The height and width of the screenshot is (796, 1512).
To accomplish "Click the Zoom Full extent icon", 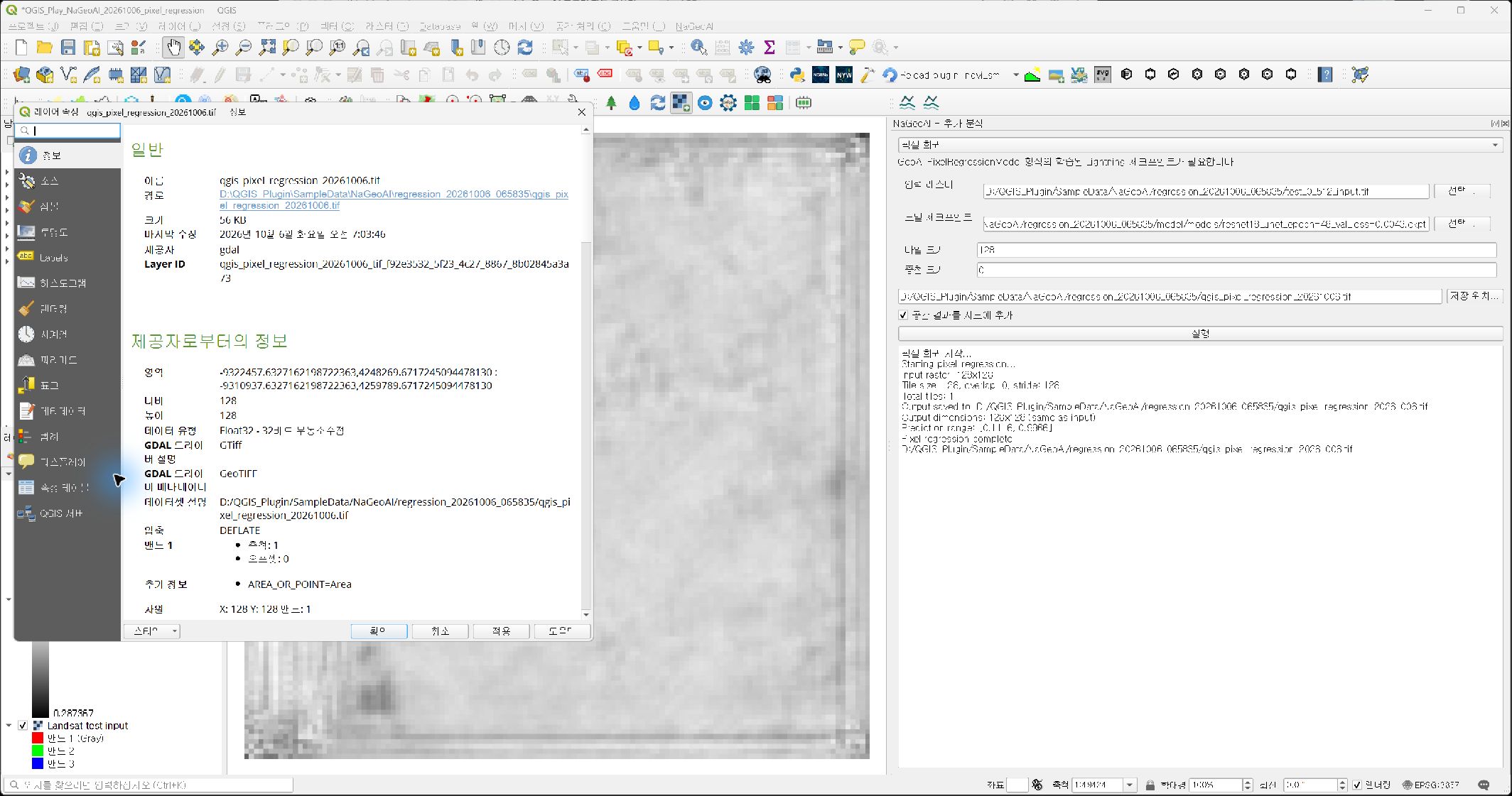I will [267, 48].
